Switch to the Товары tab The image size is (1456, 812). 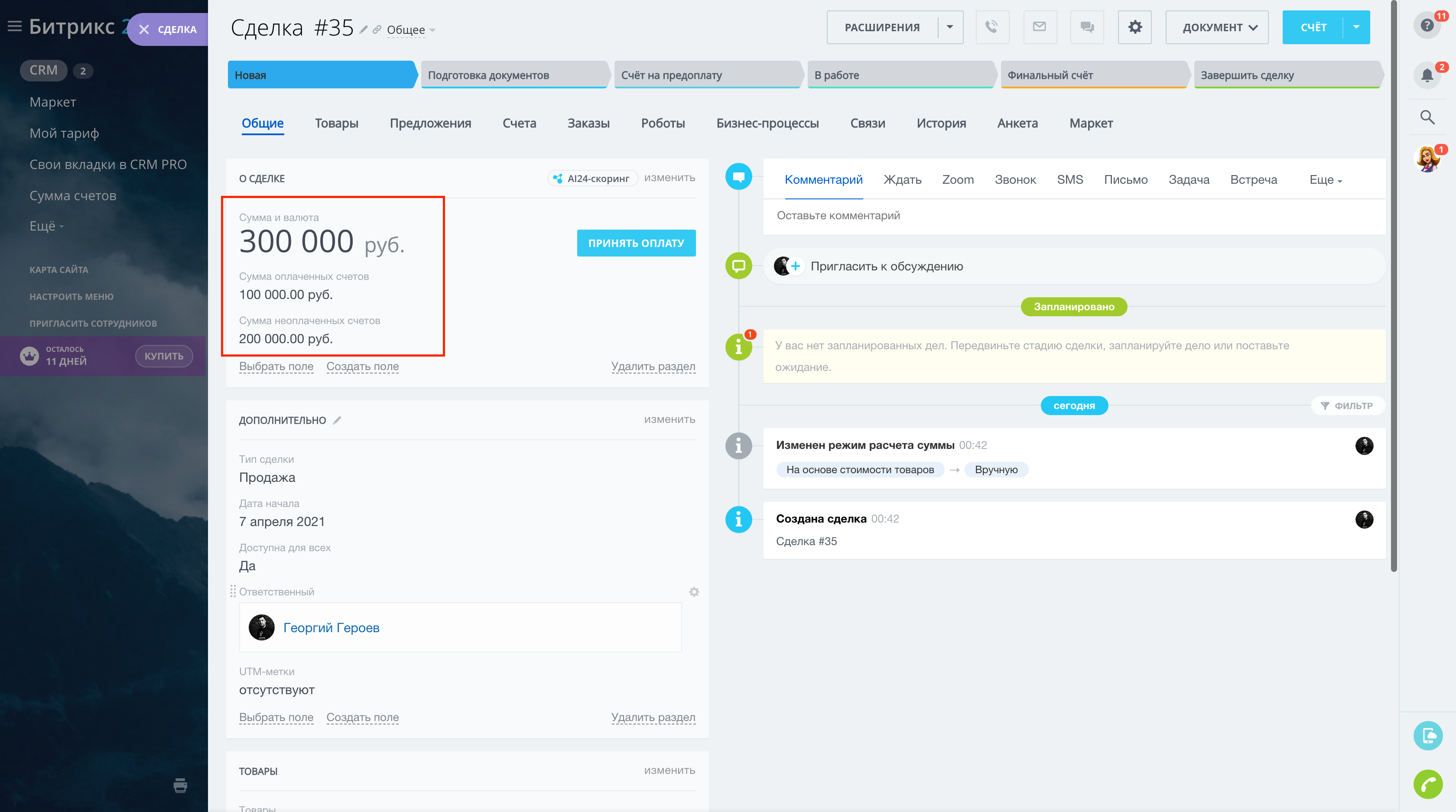336,123
